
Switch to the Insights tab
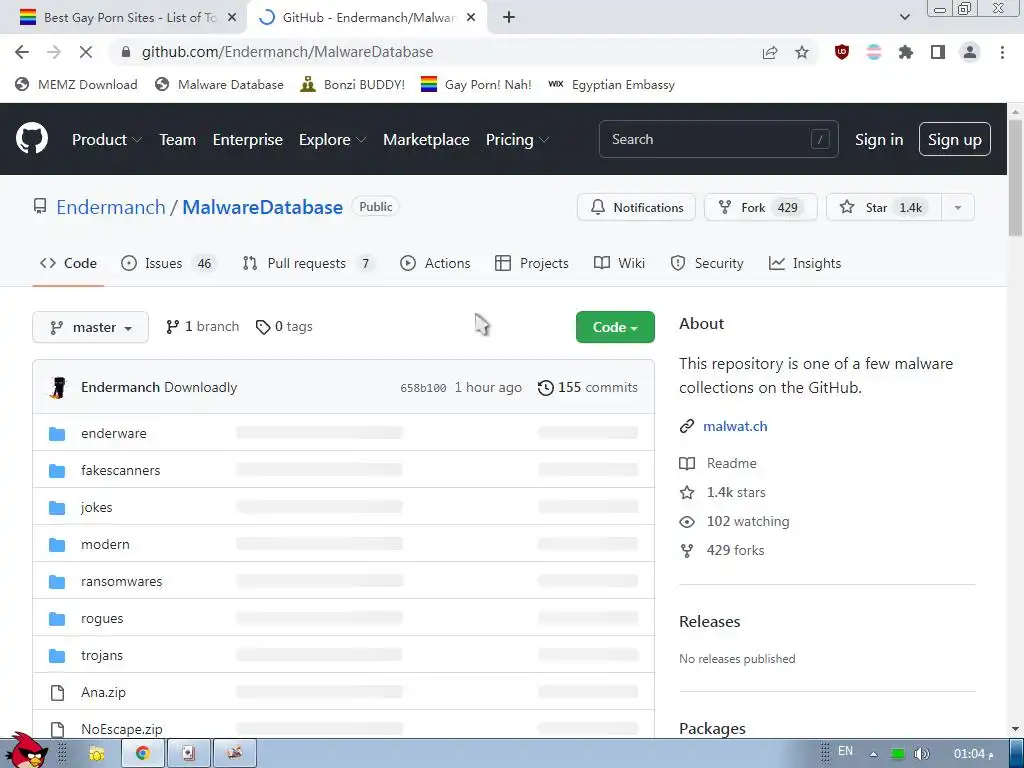tap(805, 263)
